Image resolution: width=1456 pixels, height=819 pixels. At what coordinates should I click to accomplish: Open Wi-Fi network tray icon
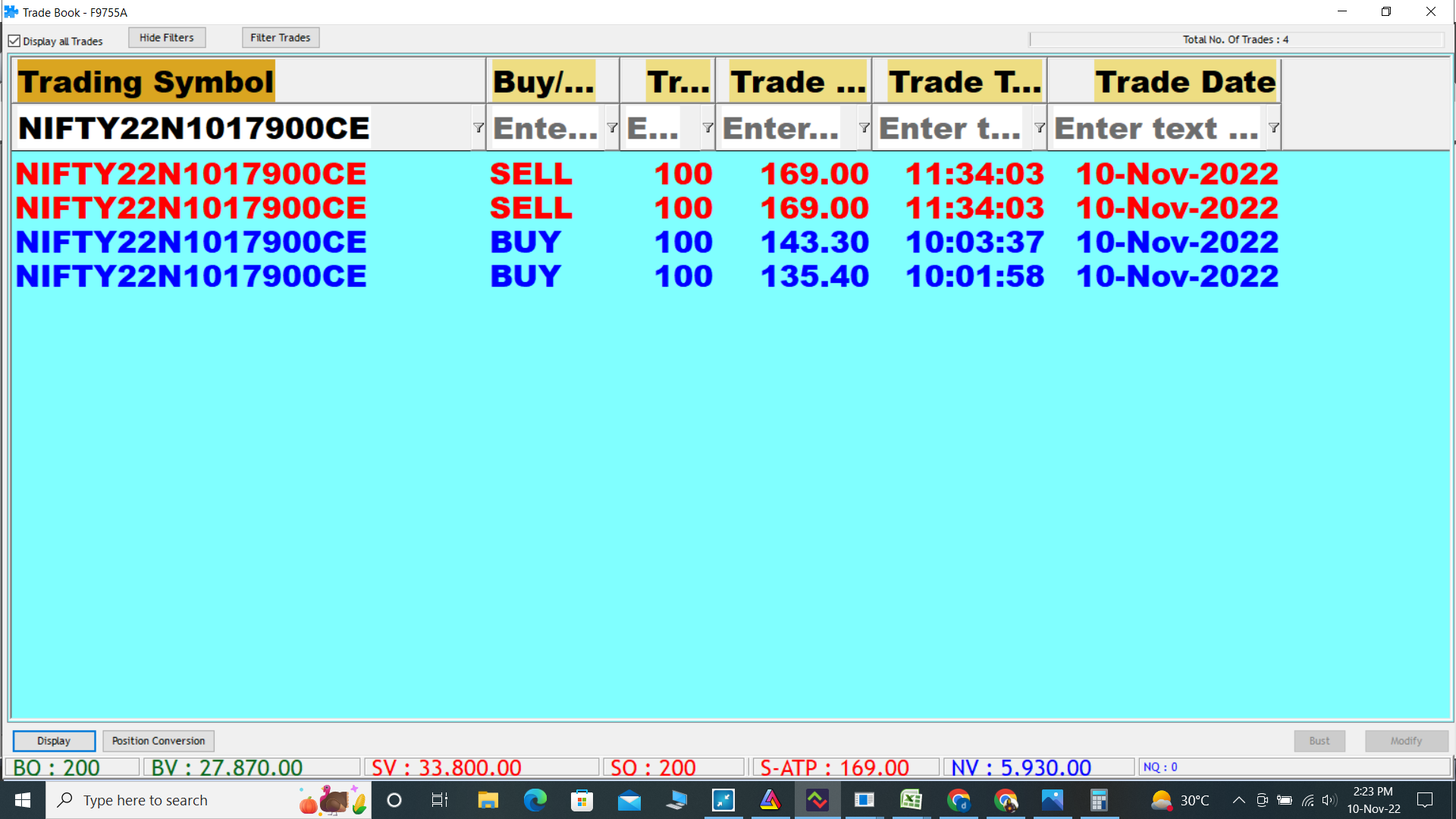coord(1307,800)
